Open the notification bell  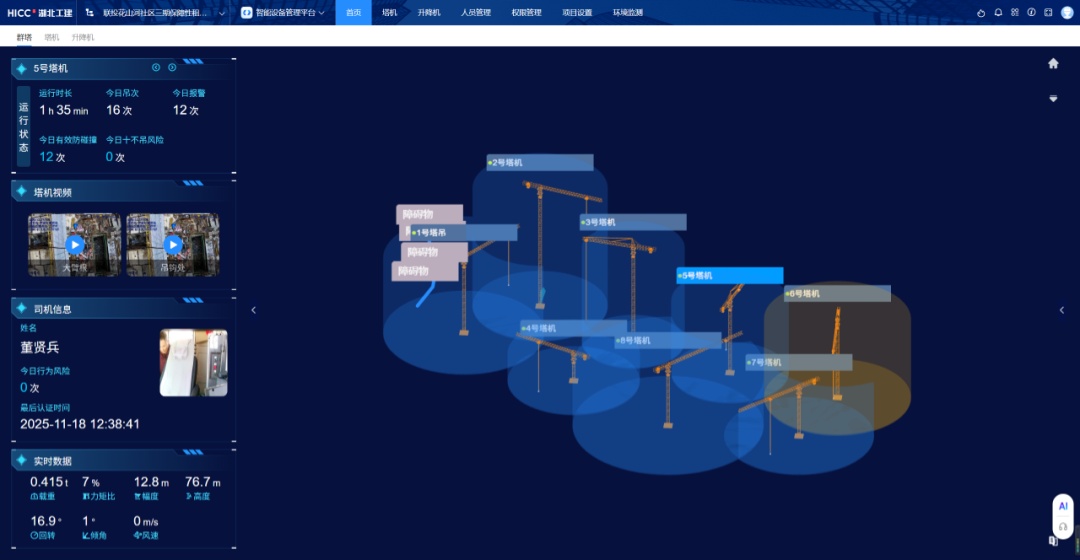click(998, 12)
